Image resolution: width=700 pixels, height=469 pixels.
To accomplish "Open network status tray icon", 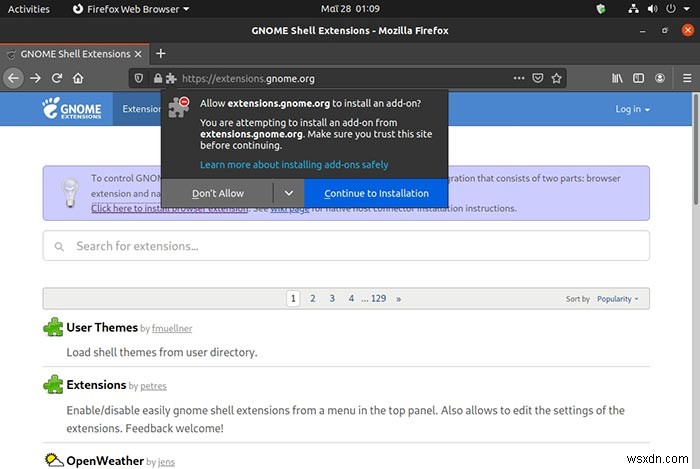I will click(633, 9).
